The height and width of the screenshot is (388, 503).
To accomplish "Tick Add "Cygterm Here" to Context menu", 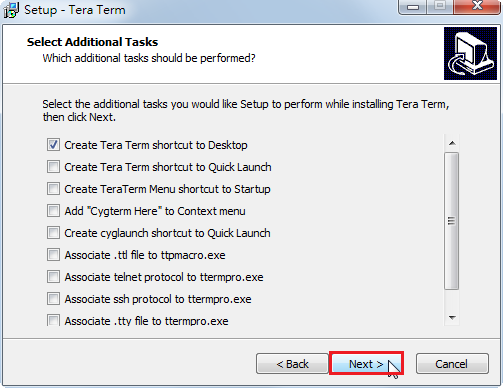I will pyautogui.click(x=53, y=211).
